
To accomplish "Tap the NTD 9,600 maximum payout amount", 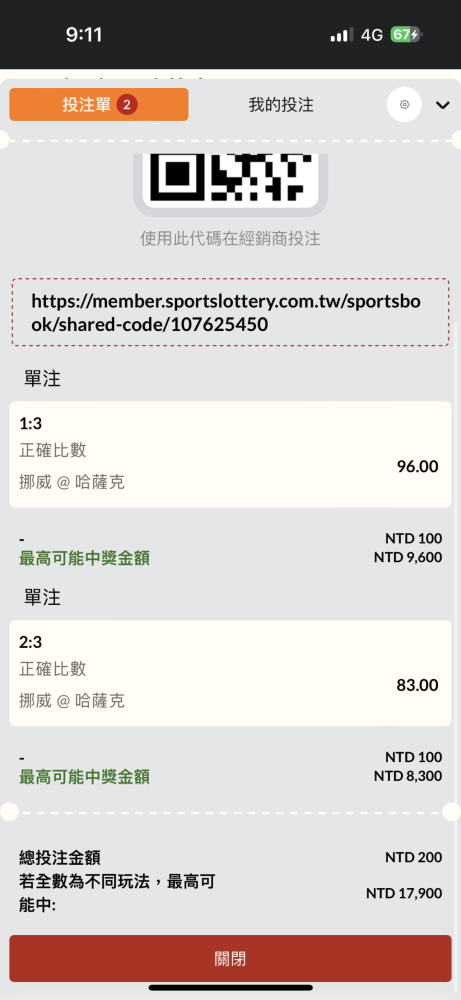I will 407,557.
